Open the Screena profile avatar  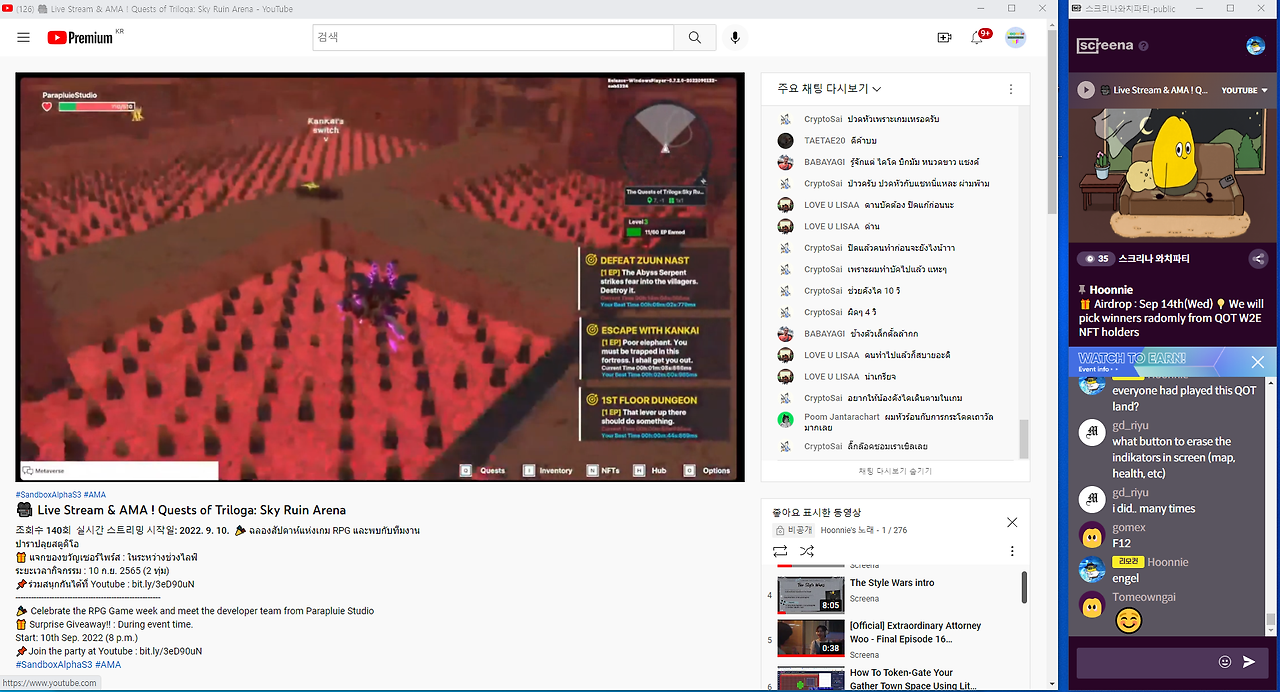[x=1256, y=46]
